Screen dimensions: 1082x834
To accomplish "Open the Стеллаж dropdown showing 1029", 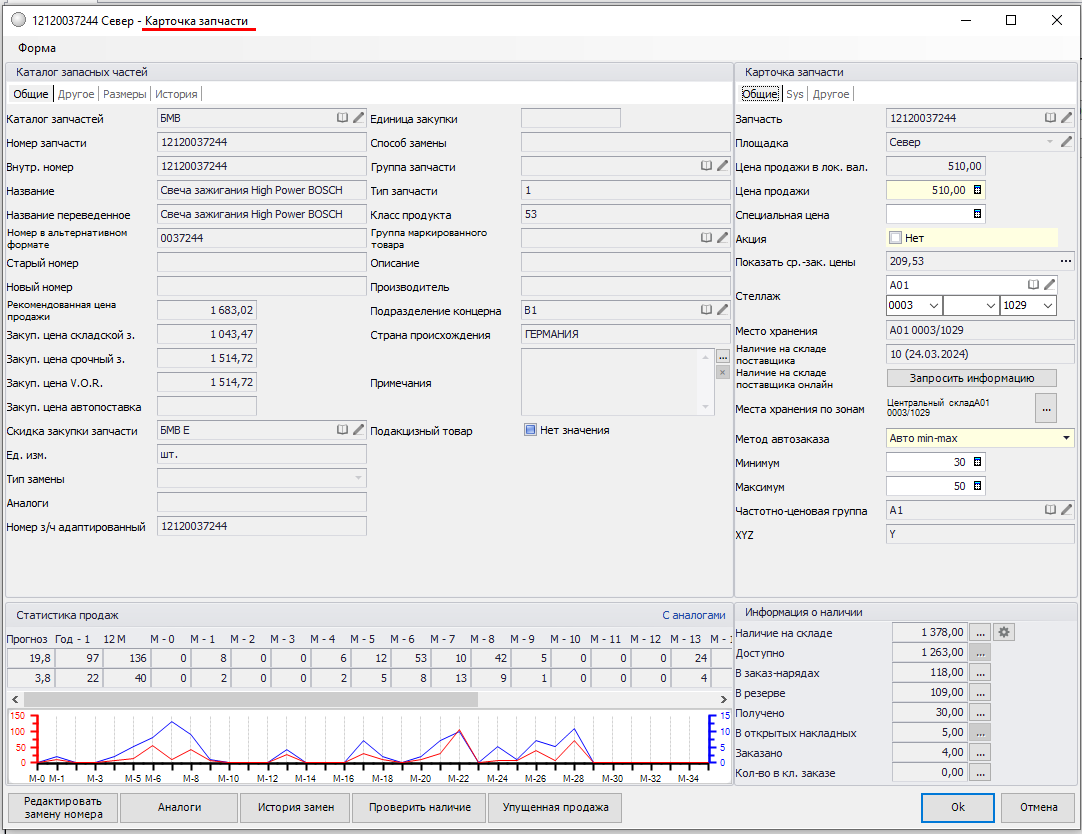I will [x=1047, y=306].
